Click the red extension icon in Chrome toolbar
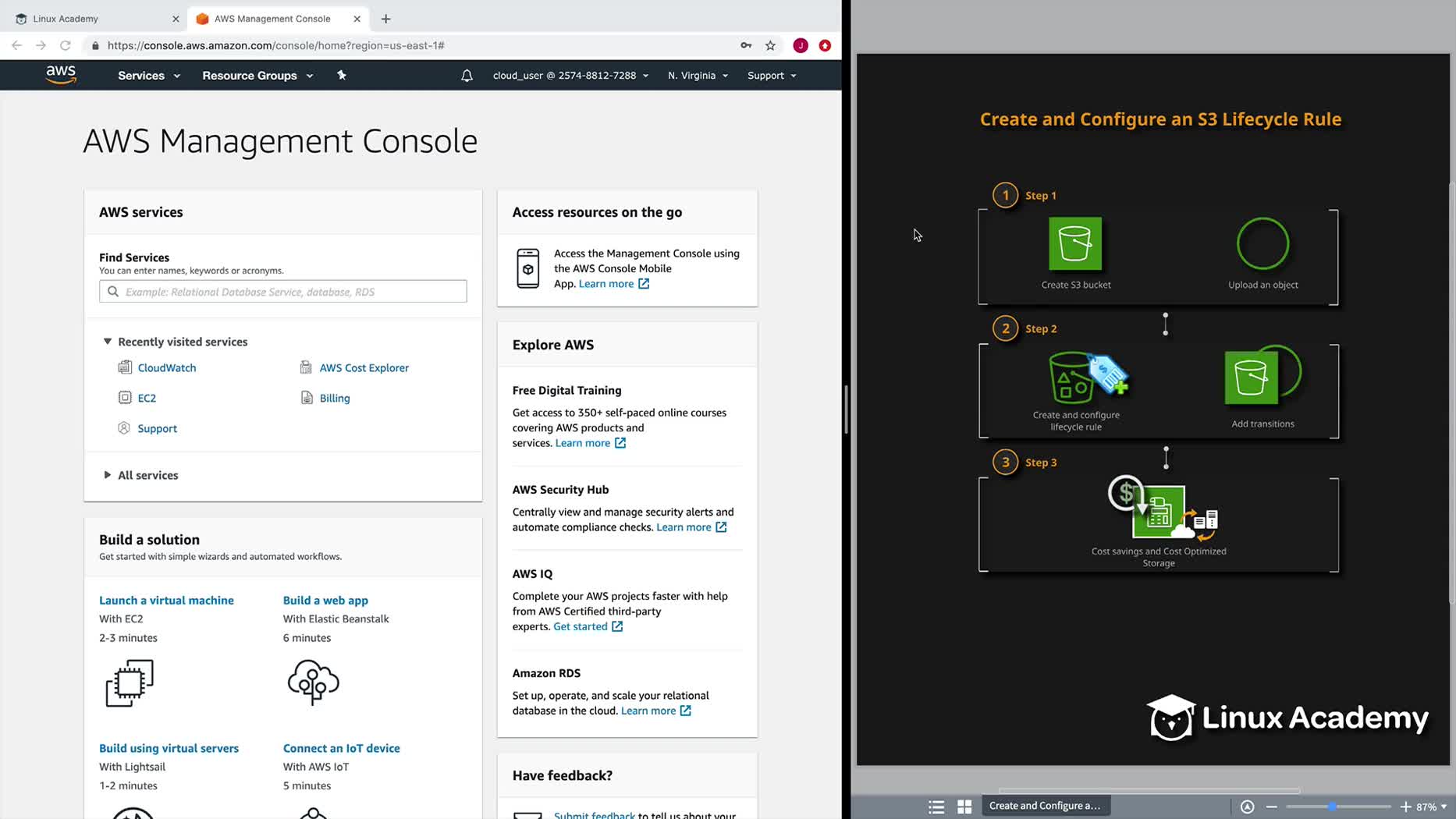Image resolution: width=1456 pixels, height=819 pixels. click(x=825, y=45)
